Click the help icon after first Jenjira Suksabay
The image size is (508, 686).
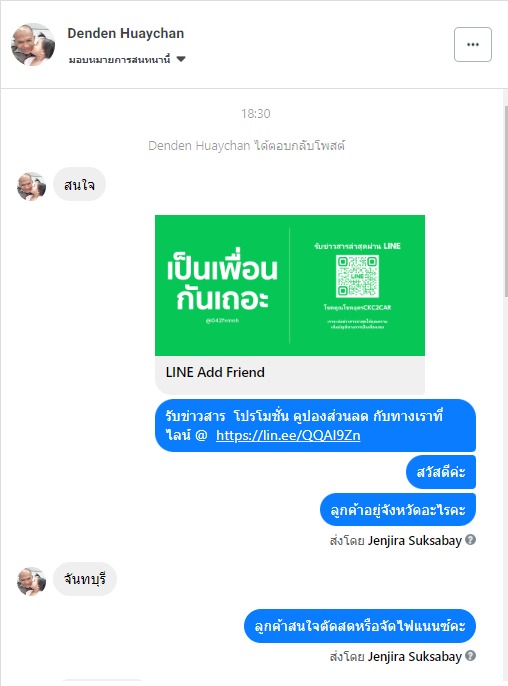(x=470, y=540)
